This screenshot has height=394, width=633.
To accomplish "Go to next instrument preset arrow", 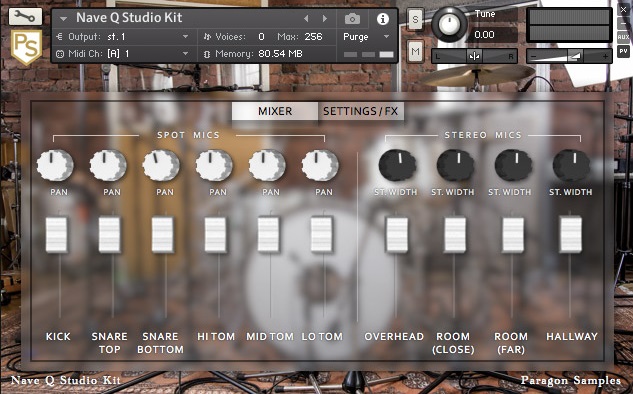I will pyautogui.click(x=325, y=19).
